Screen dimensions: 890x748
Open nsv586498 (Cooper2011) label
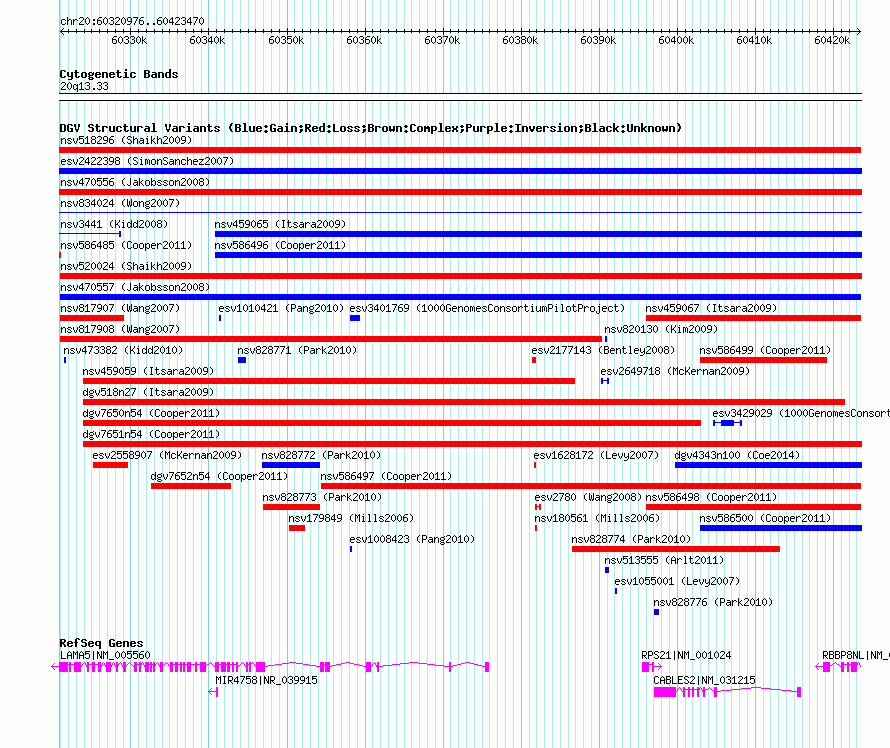(711, 497)
